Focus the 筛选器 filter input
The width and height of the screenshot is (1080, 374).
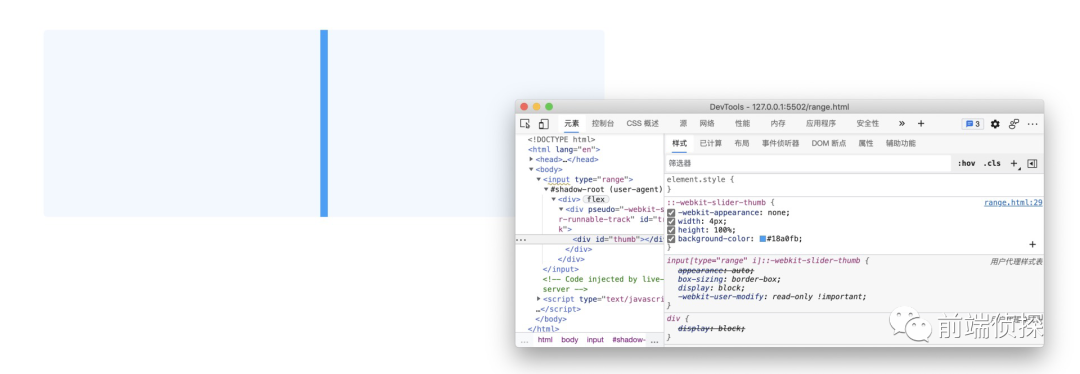pos(807,163)
